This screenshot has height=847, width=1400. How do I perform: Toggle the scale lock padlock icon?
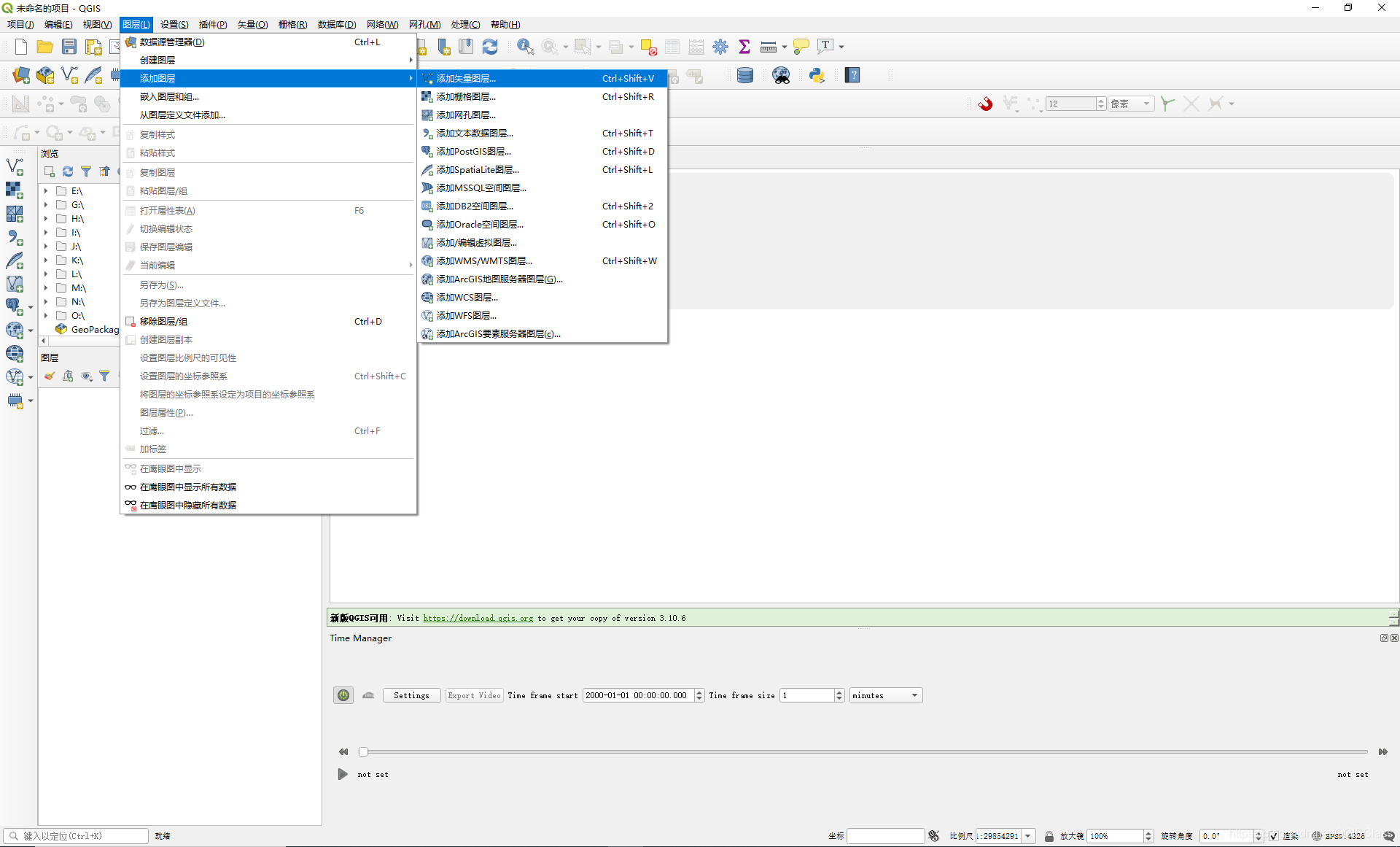tap(1049, 836)
